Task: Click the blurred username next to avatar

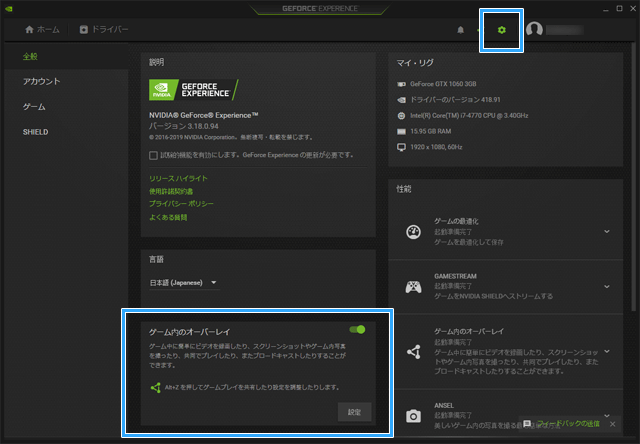Action: coord(564,30)
